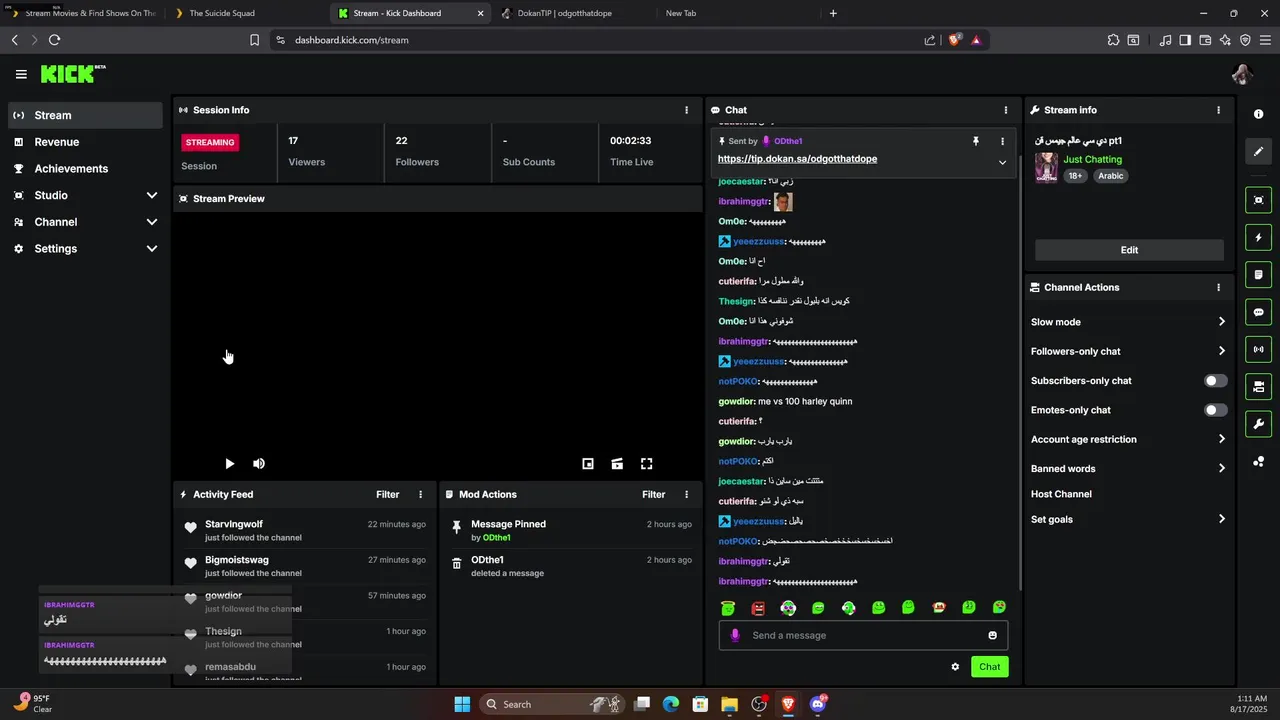Image resolution: width=1280 pixels, height=720 pixels.
Task: Open the user profile avatar menu
Action: click(1242, 74)
